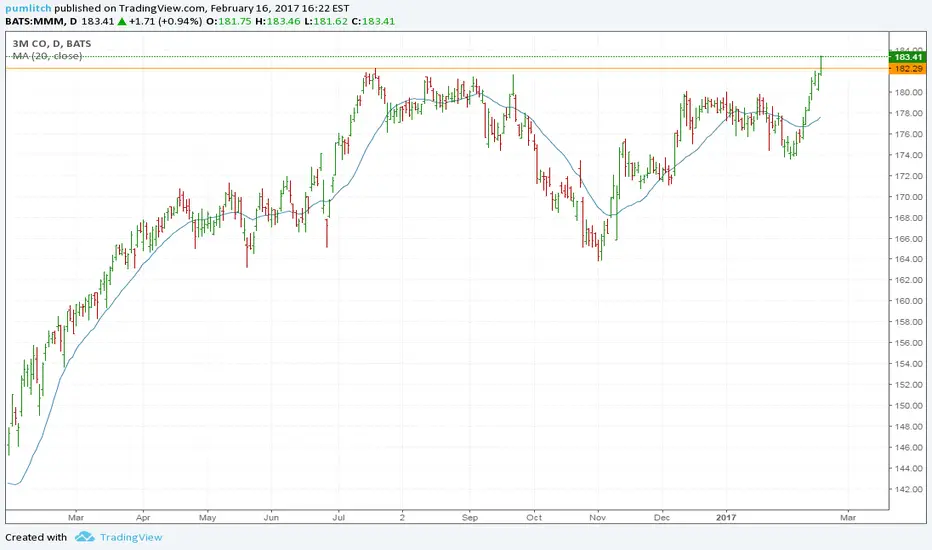Click the 142.00 label on the price axis

coord(909,489)
